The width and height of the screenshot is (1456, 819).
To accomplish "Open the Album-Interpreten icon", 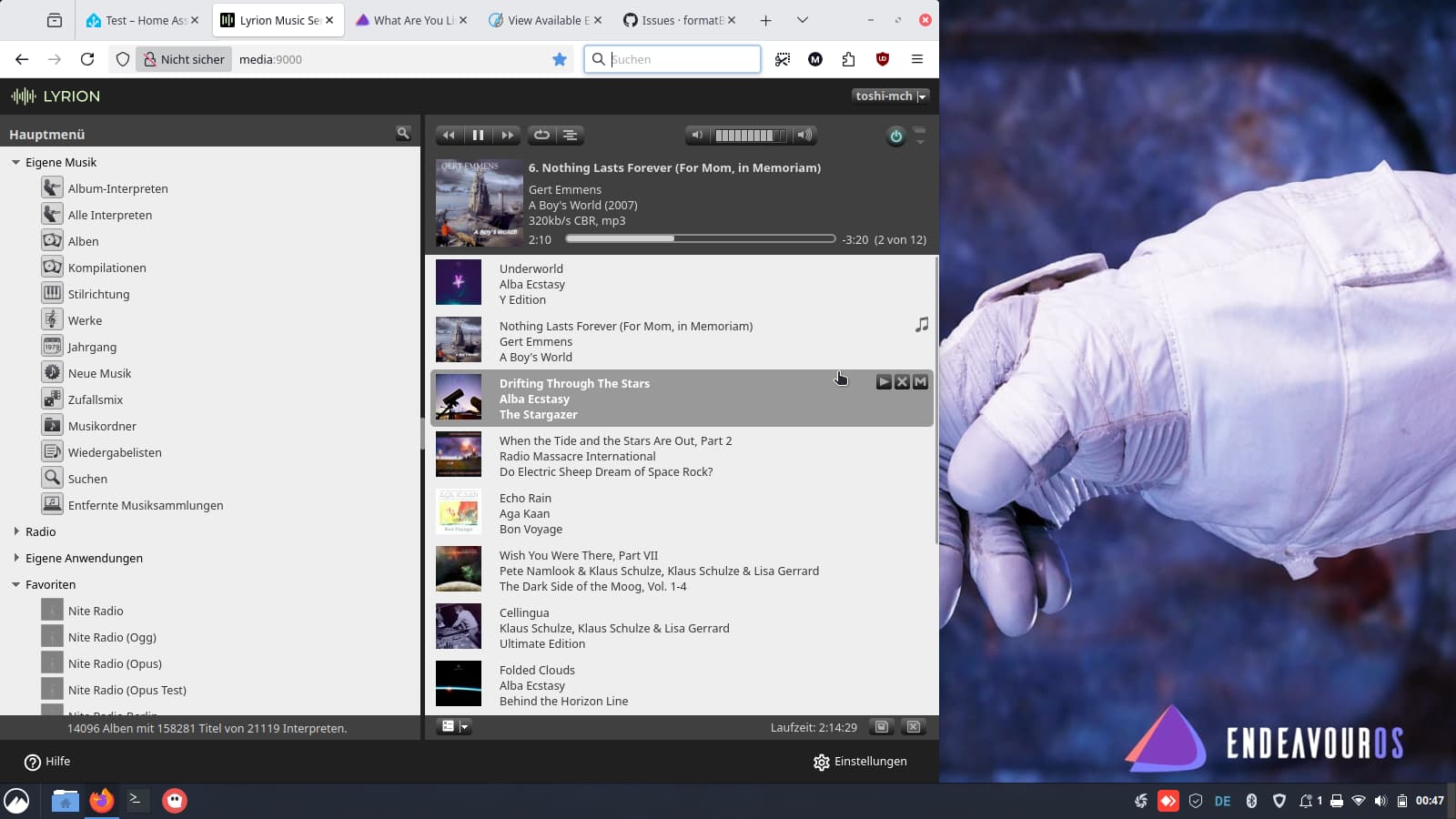I will tap(52, 187).
